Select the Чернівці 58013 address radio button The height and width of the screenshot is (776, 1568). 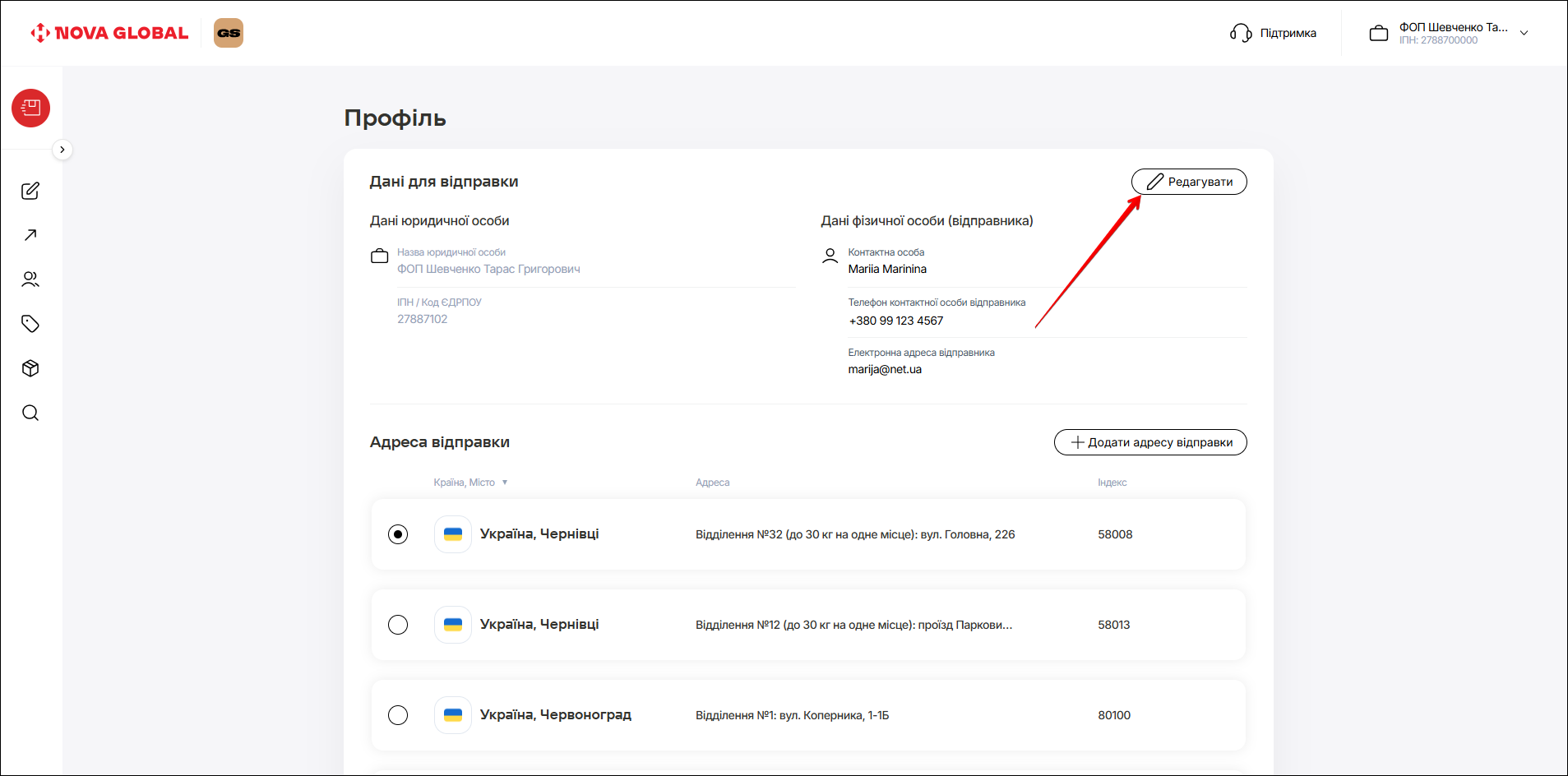(398, 625)
